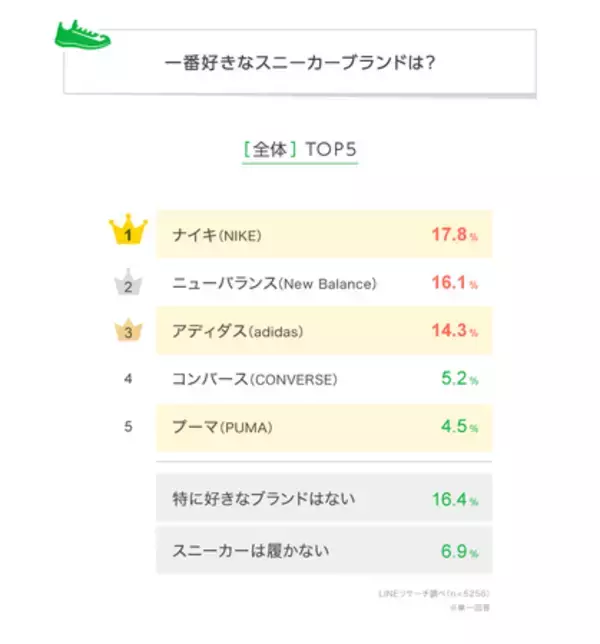
Task: Click the bronze crown rank 3 icon
Action: click(x=128, y=332)
